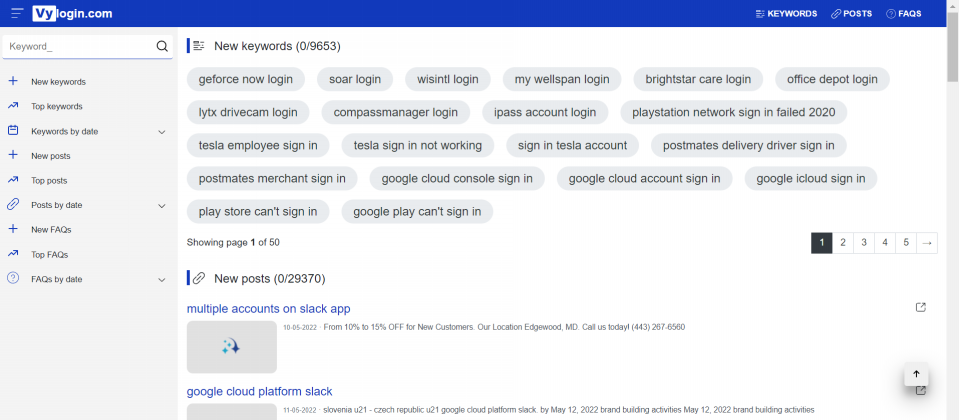Click google icloud sign in tag
The width and height of the screenshot is (959, 420).
[811, 179]
